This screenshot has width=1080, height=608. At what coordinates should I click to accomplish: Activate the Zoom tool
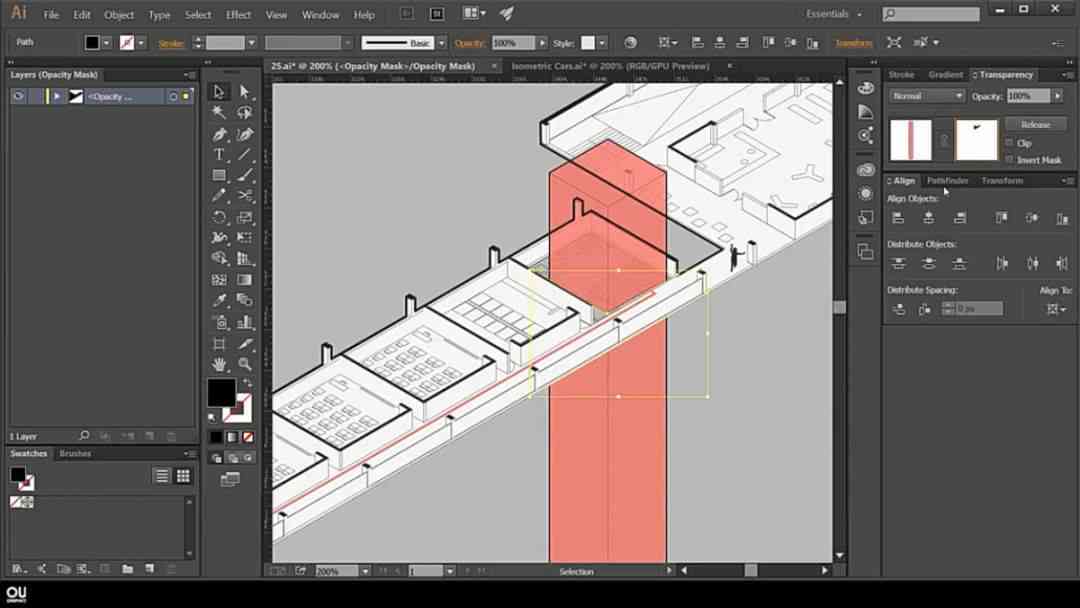pos(244,364)
